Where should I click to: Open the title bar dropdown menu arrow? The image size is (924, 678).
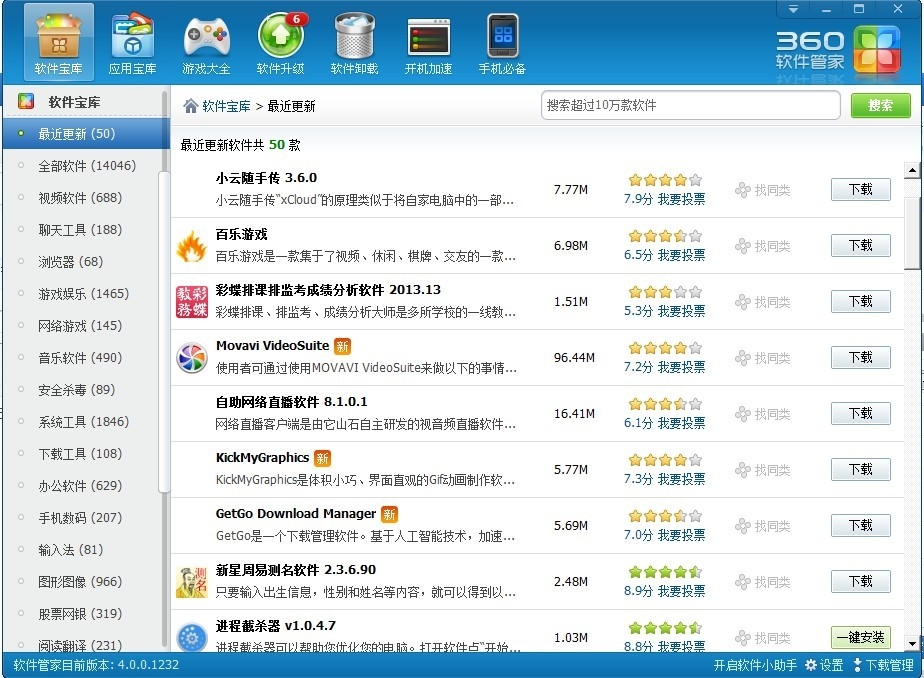(x=794, y=9)
